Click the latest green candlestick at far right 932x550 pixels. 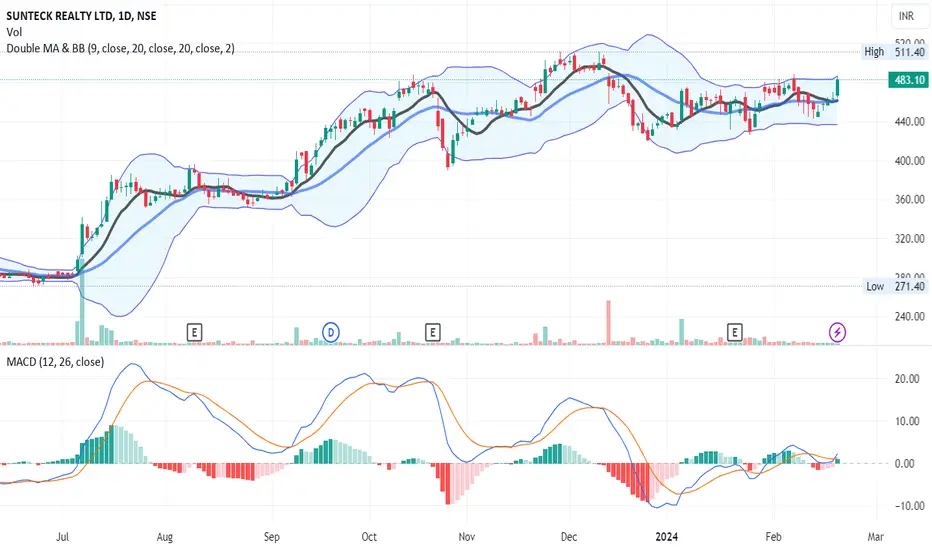pyautogui.click(x=837, y=87)
